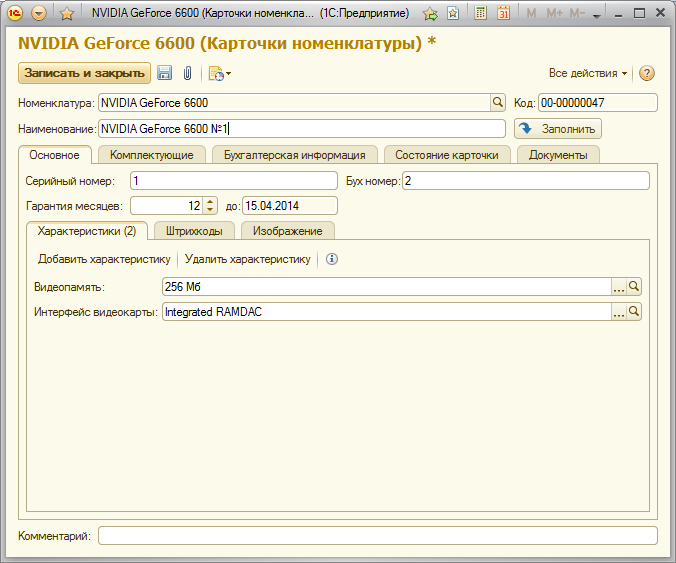Image resolution: width=676 pixels, height=563 pixels.
Task: Open the Интерфейс видеокарты selection ellipsis button
Action: (619, 312)
